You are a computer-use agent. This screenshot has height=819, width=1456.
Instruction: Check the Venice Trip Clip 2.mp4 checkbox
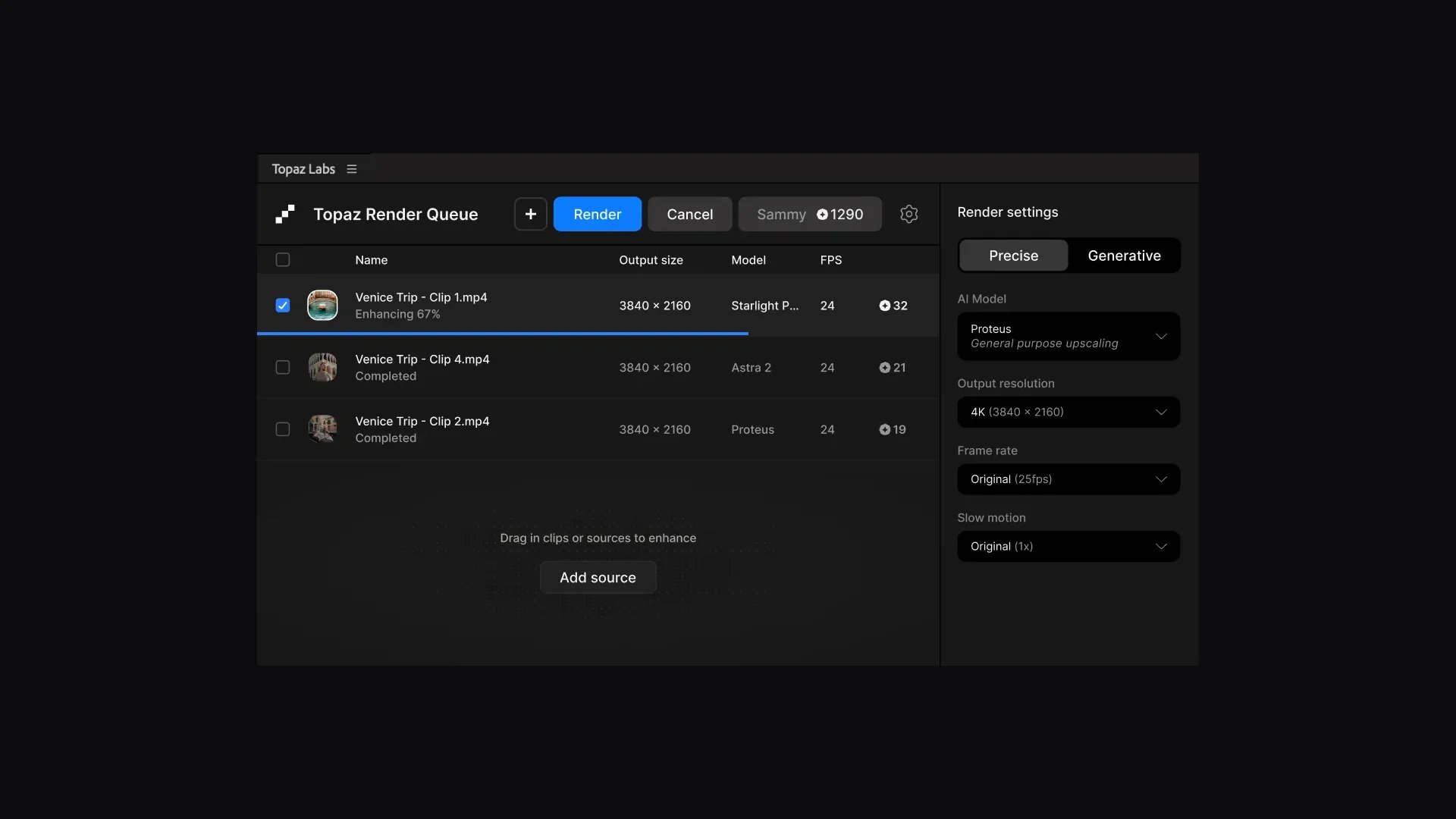283,430
